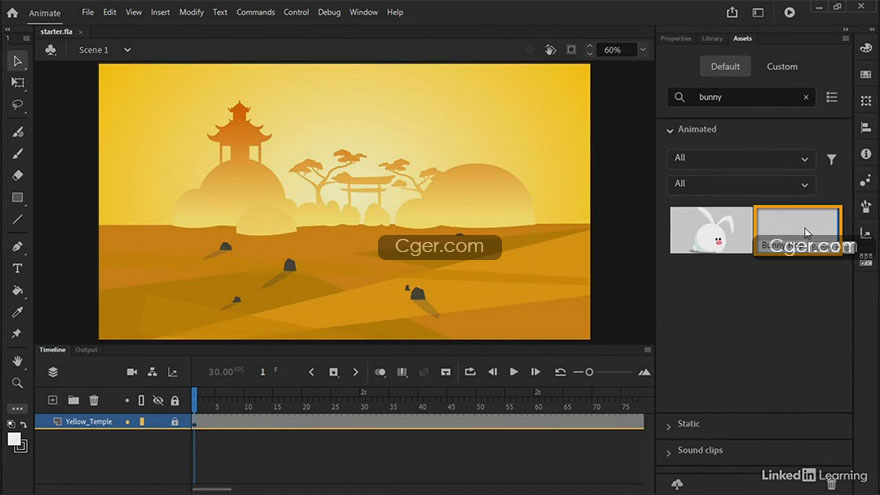Open the 60% zoom level dropdown
This screenshot has height=495, width=880.
coord(643,50)
